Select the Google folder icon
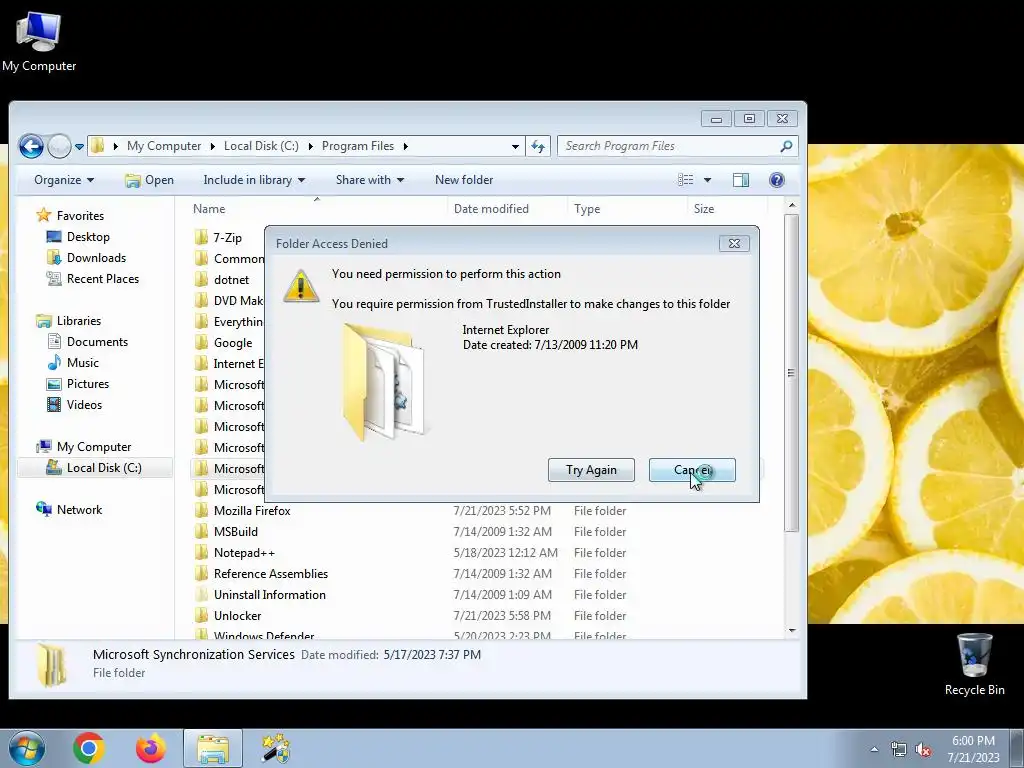Image resolution: width=1024 pixels, height=768 pixels. (201, 343)
